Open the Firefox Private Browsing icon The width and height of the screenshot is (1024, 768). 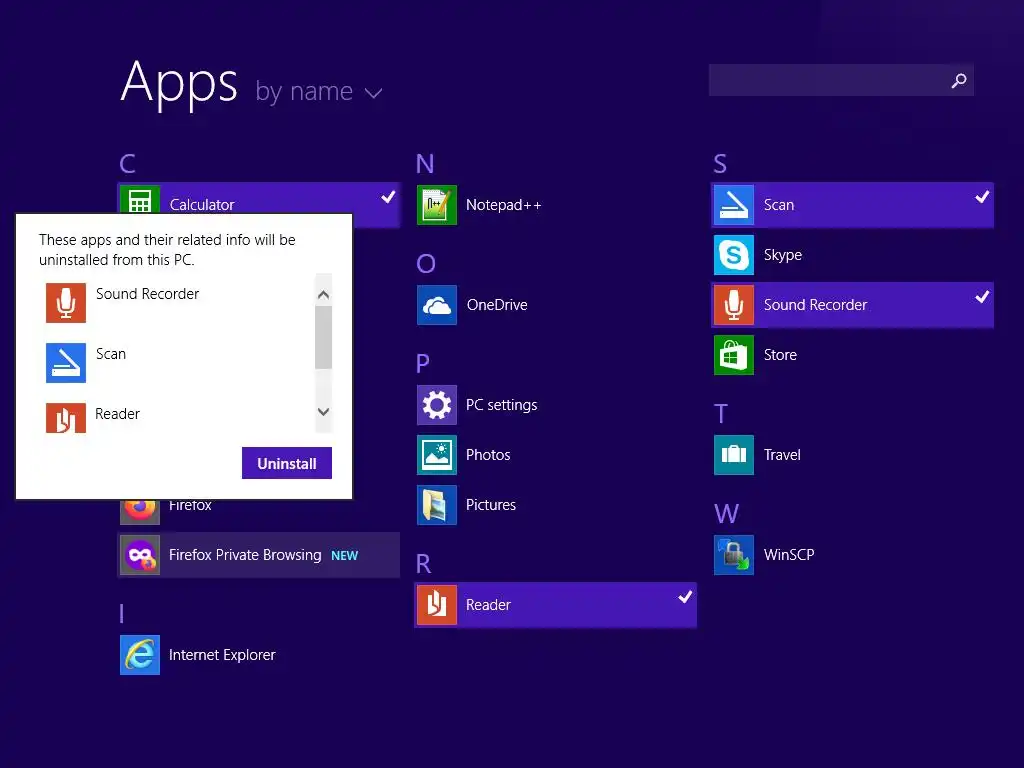(140, 555)
